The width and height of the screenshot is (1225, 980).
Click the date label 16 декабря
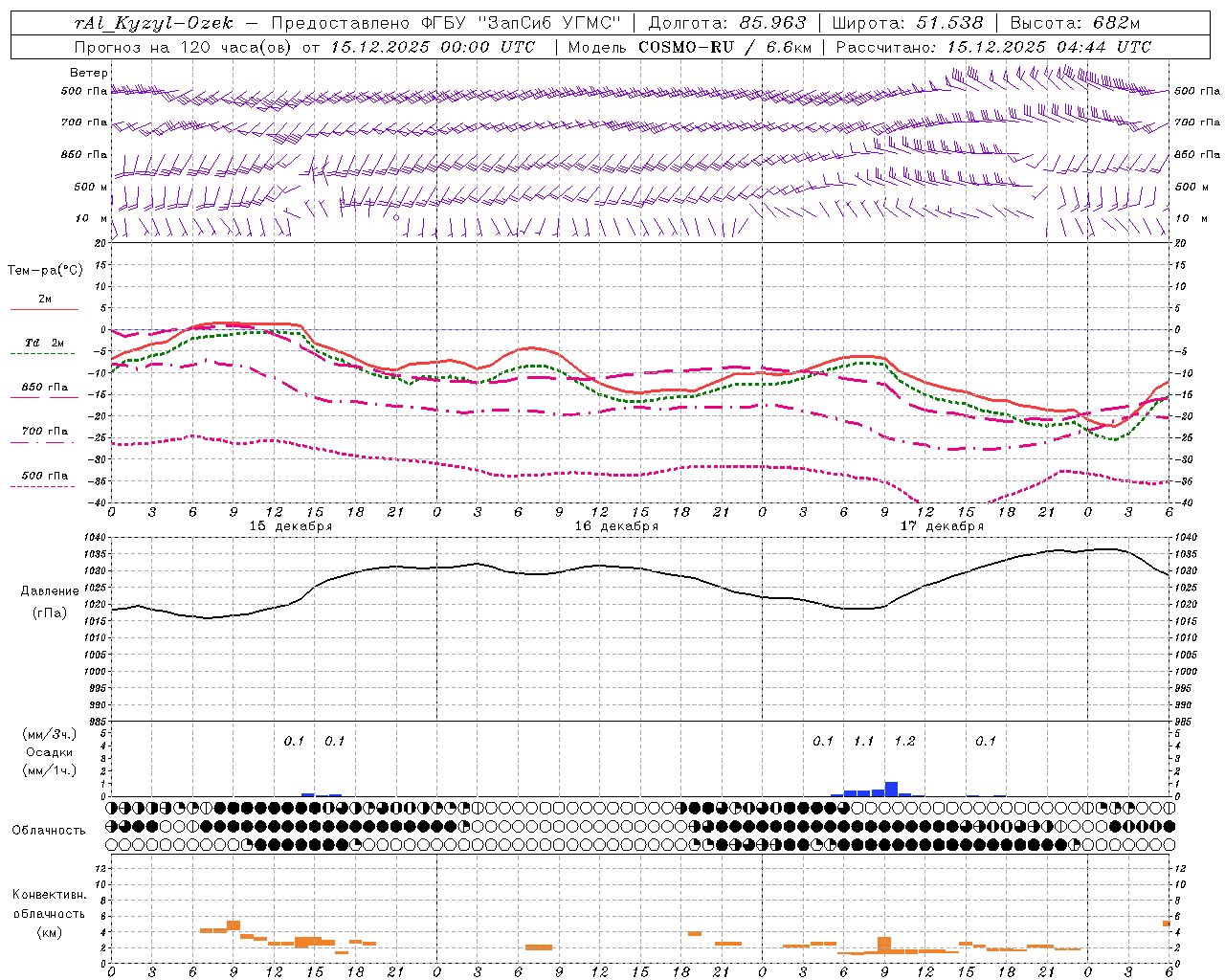pyautogui.click(x=616, y=526)
